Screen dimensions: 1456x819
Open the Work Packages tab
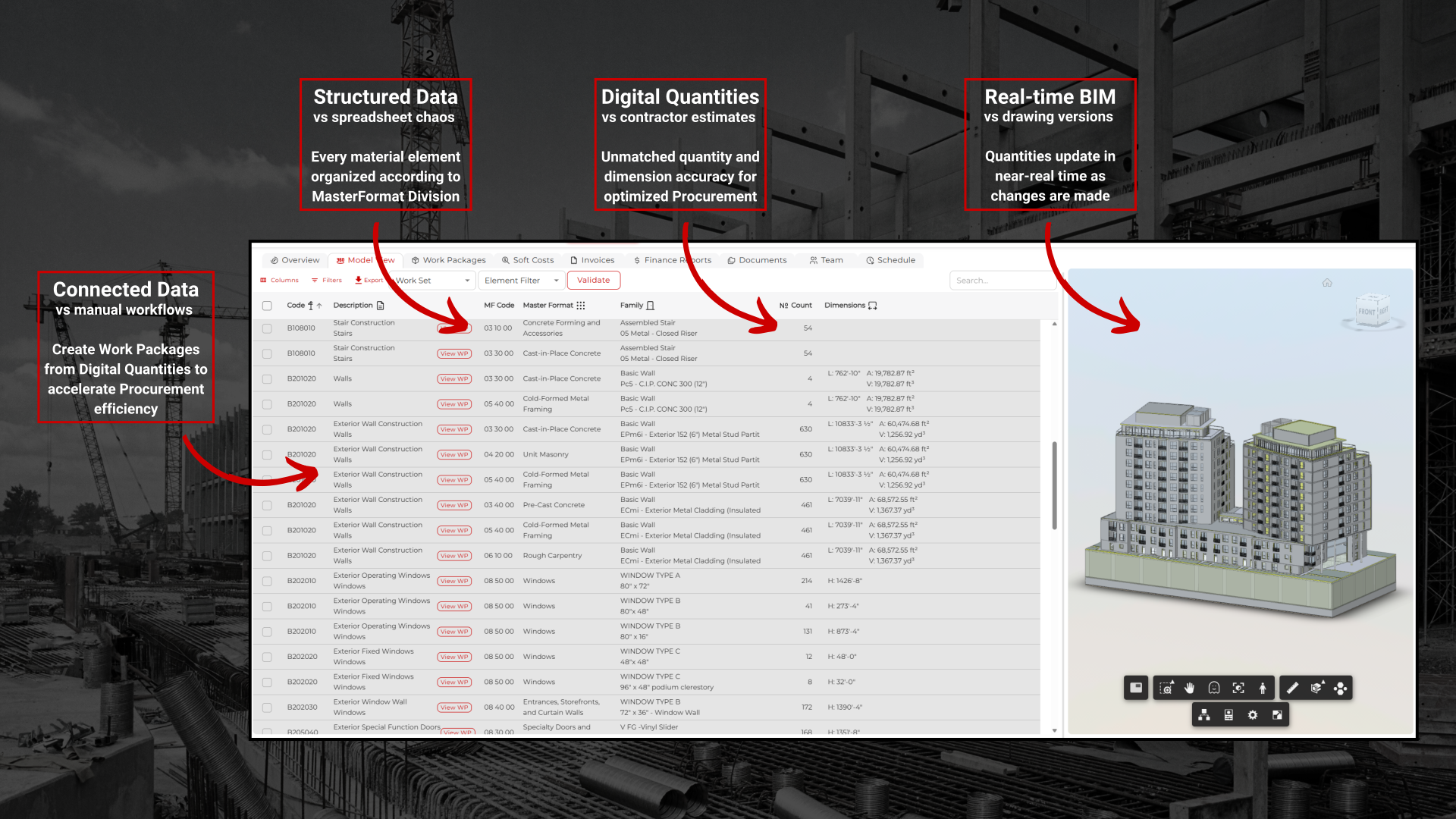pos(448,260)
